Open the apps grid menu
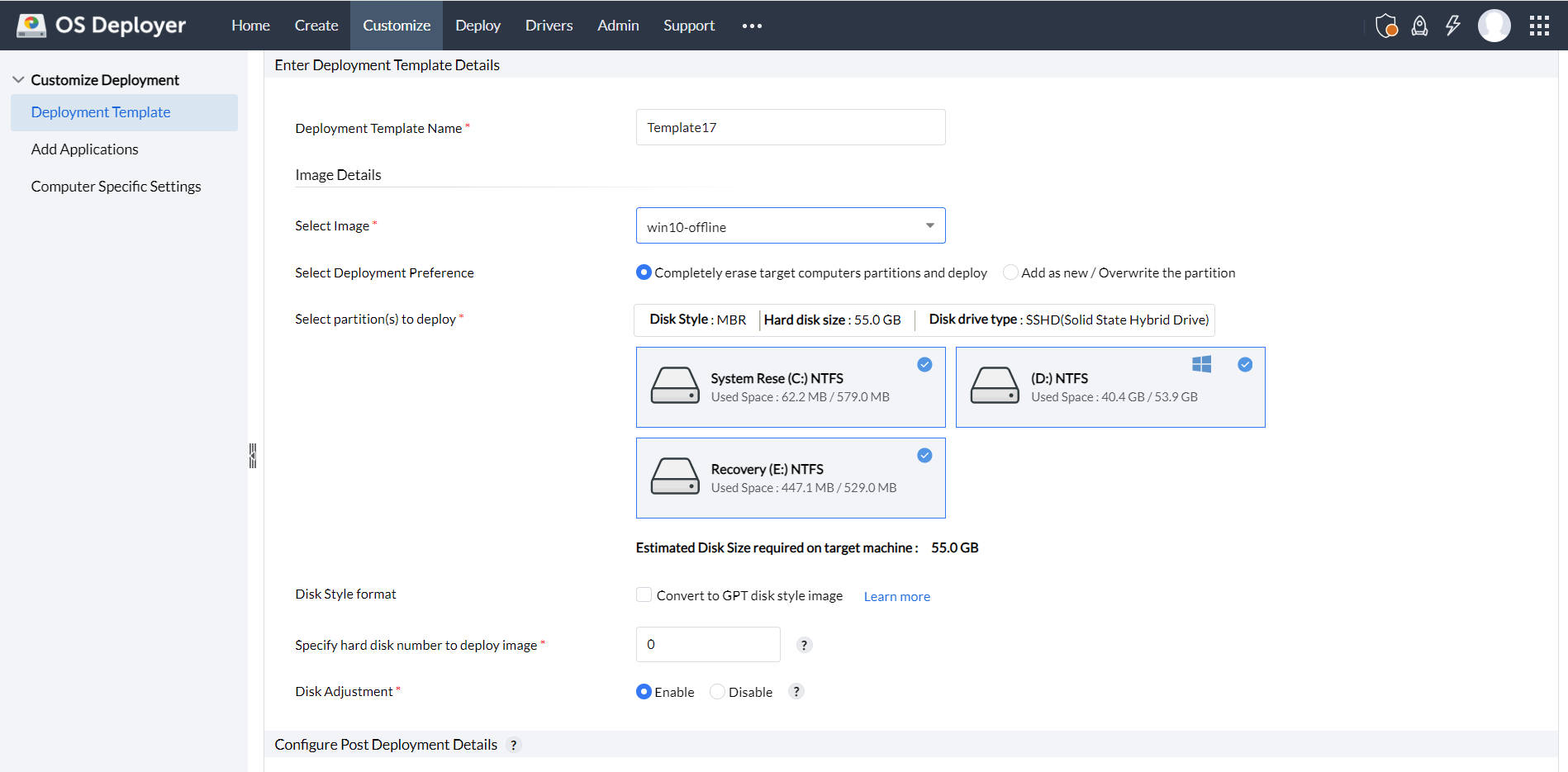1568x772 pixels. (1539, 25)
